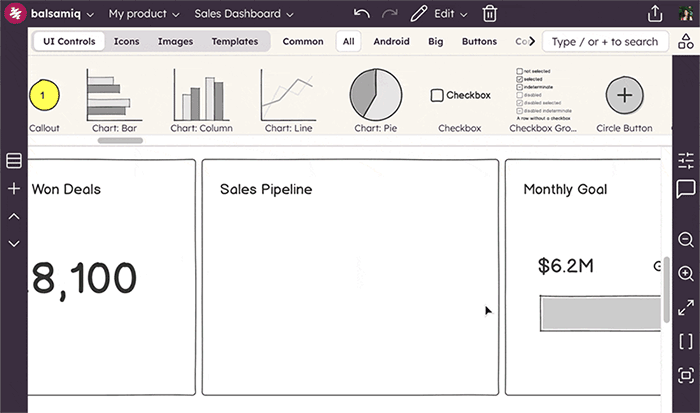Viewport: 700px width, 413px height.
Task: Click the quick add search field
Action: coord(605,42)
